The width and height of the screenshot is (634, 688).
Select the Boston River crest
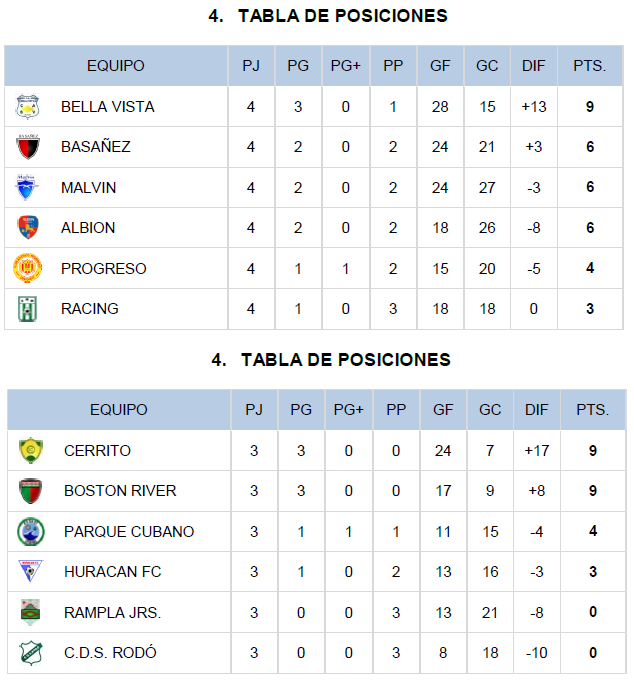pos(30,491)
